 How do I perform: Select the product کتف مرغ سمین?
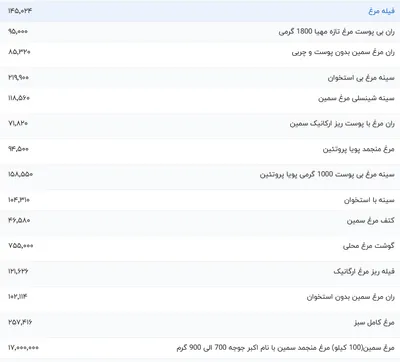point(371,220)
